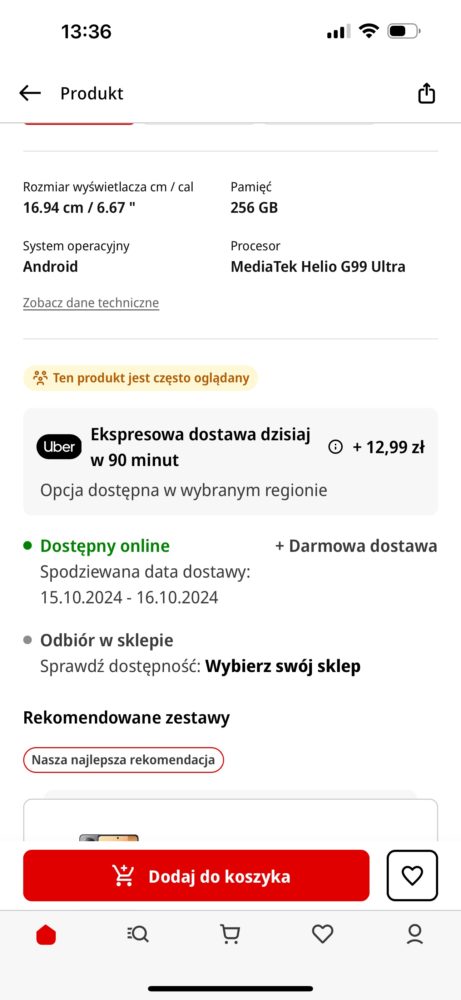Open the share icon in header
Image resolution: width=461 pixels, height=1000 pixels.
426,93
